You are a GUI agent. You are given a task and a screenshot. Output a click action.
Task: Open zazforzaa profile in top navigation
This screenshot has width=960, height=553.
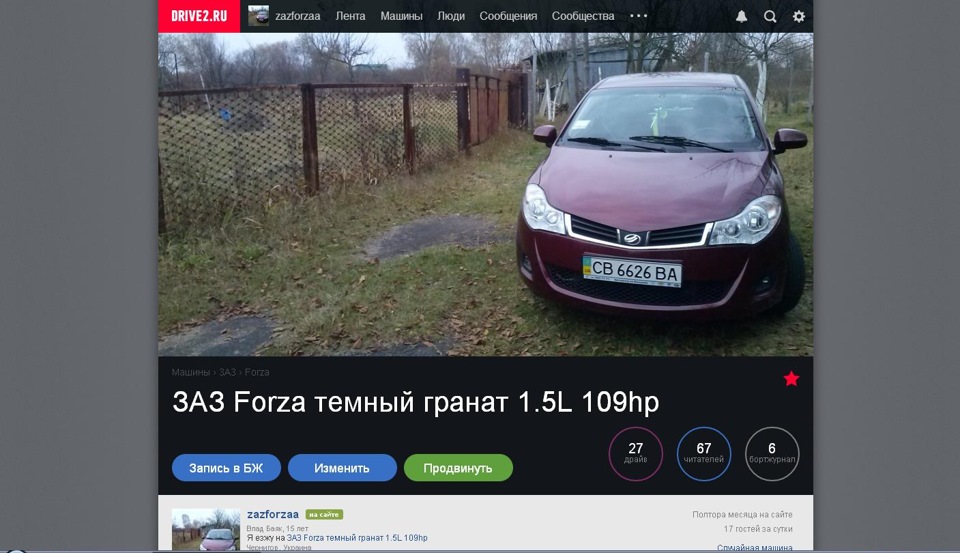tap(298, 17)
